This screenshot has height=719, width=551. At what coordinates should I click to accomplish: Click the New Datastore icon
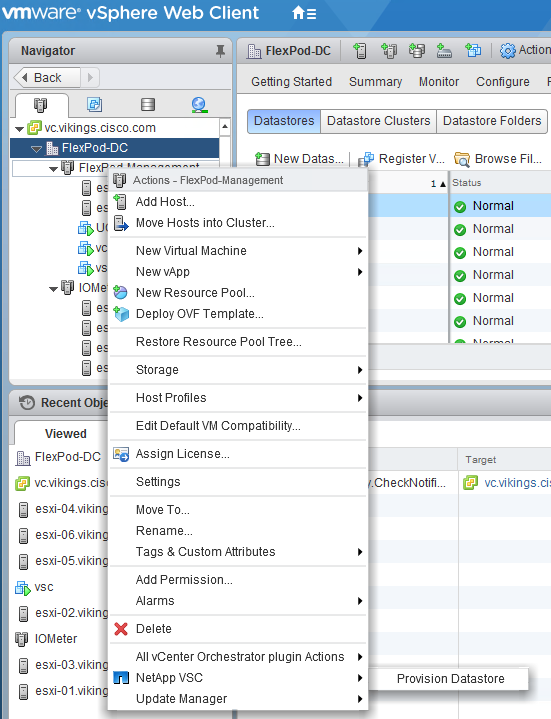point(262,159)
